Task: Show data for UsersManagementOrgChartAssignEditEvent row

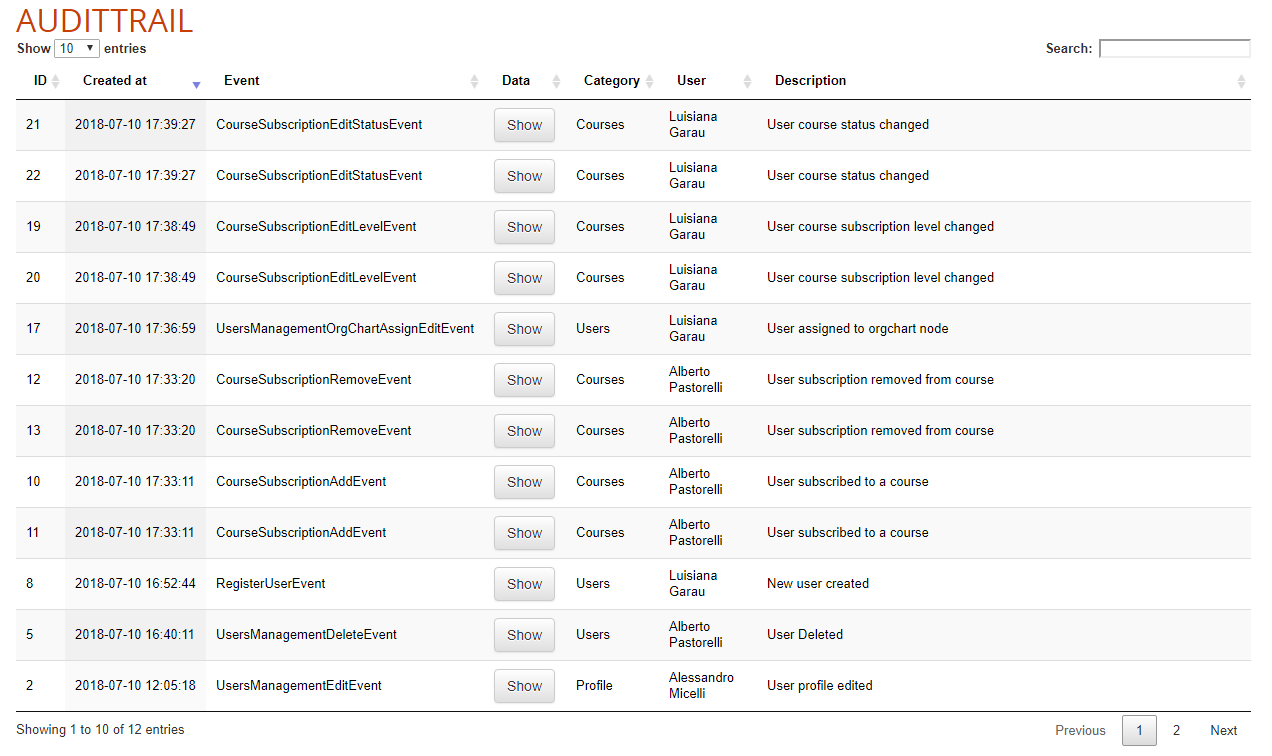Action: (524, 329)
